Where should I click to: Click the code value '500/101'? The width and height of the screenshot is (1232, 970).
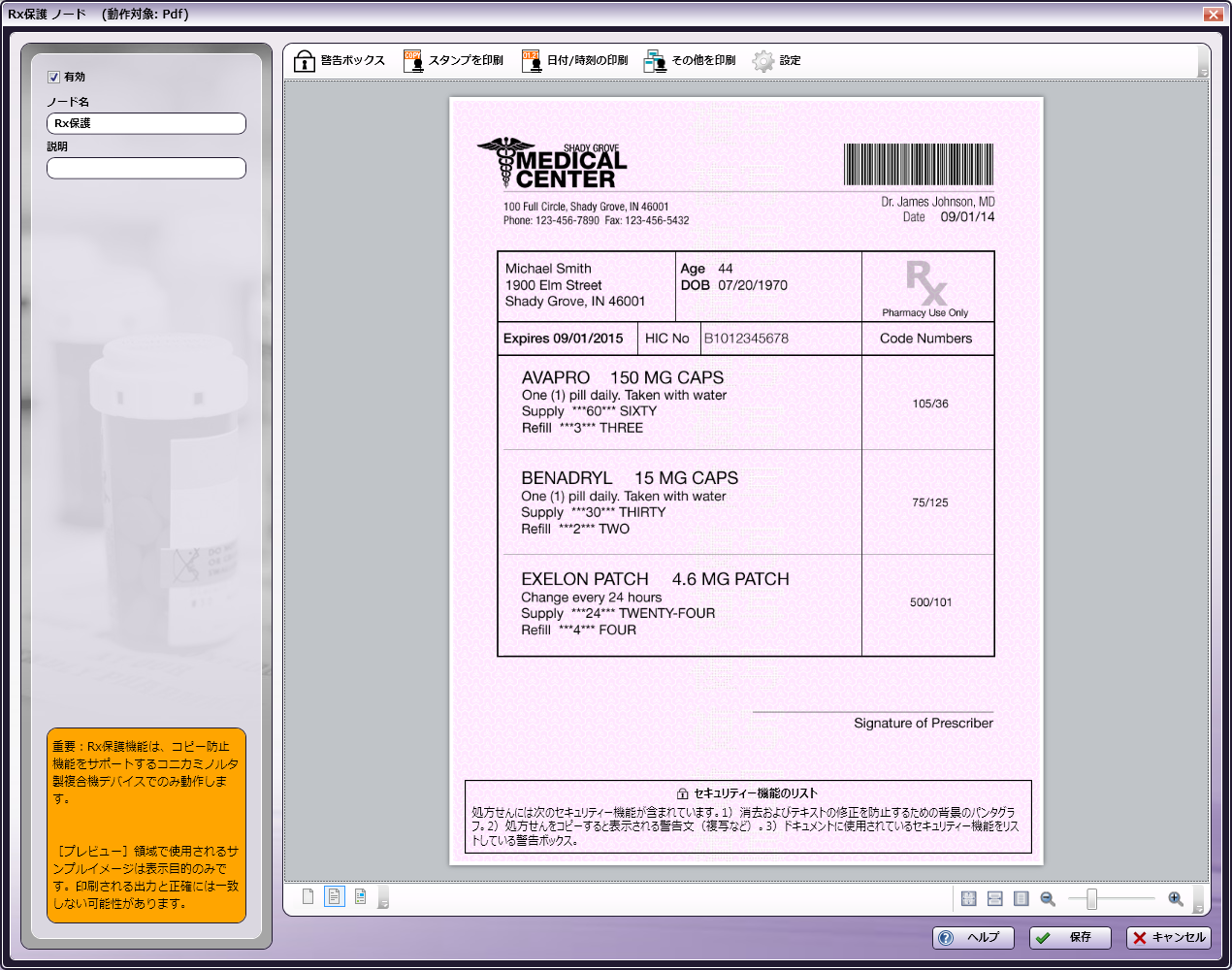click(x=931, y=602)
